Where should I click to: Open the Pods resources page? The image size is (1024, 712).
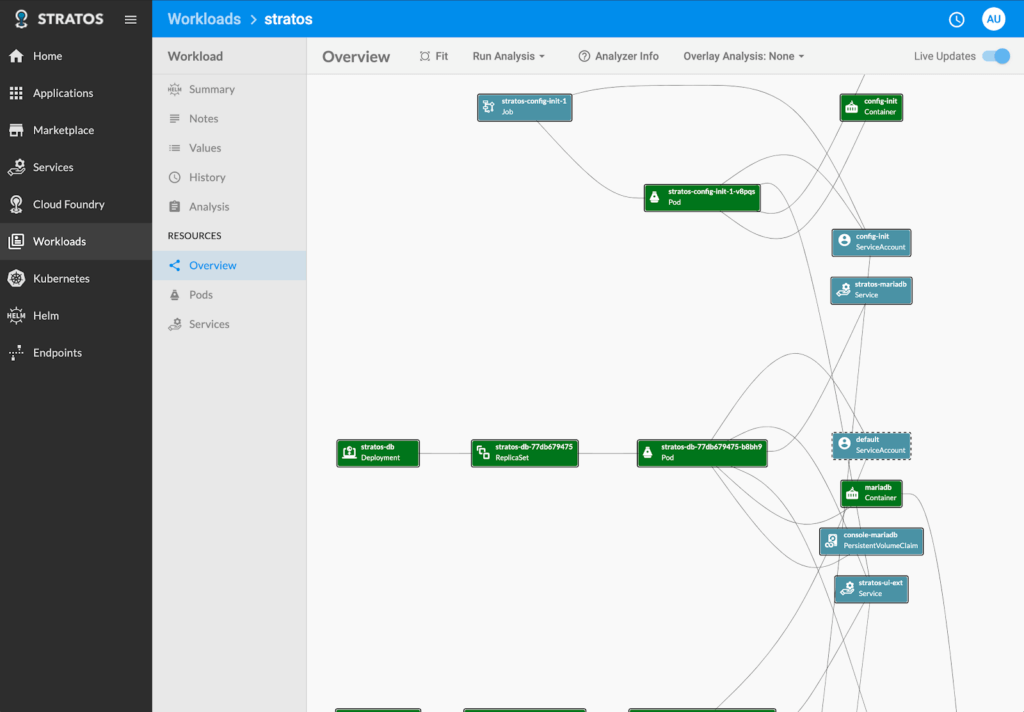[x=229, y=295]
